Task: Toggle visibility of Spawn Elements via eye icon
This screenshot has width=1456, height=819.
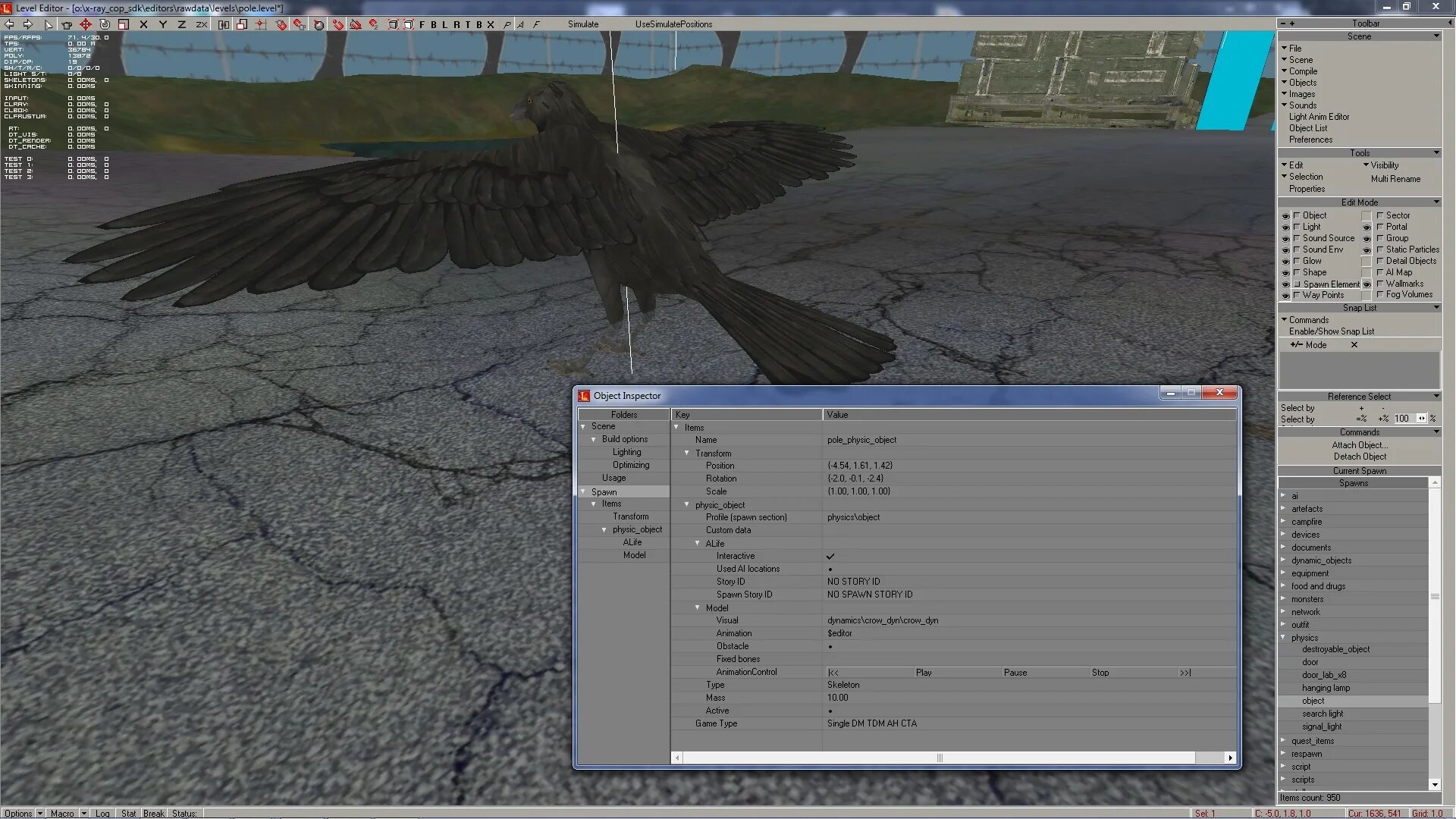Action: [1287, 284]
